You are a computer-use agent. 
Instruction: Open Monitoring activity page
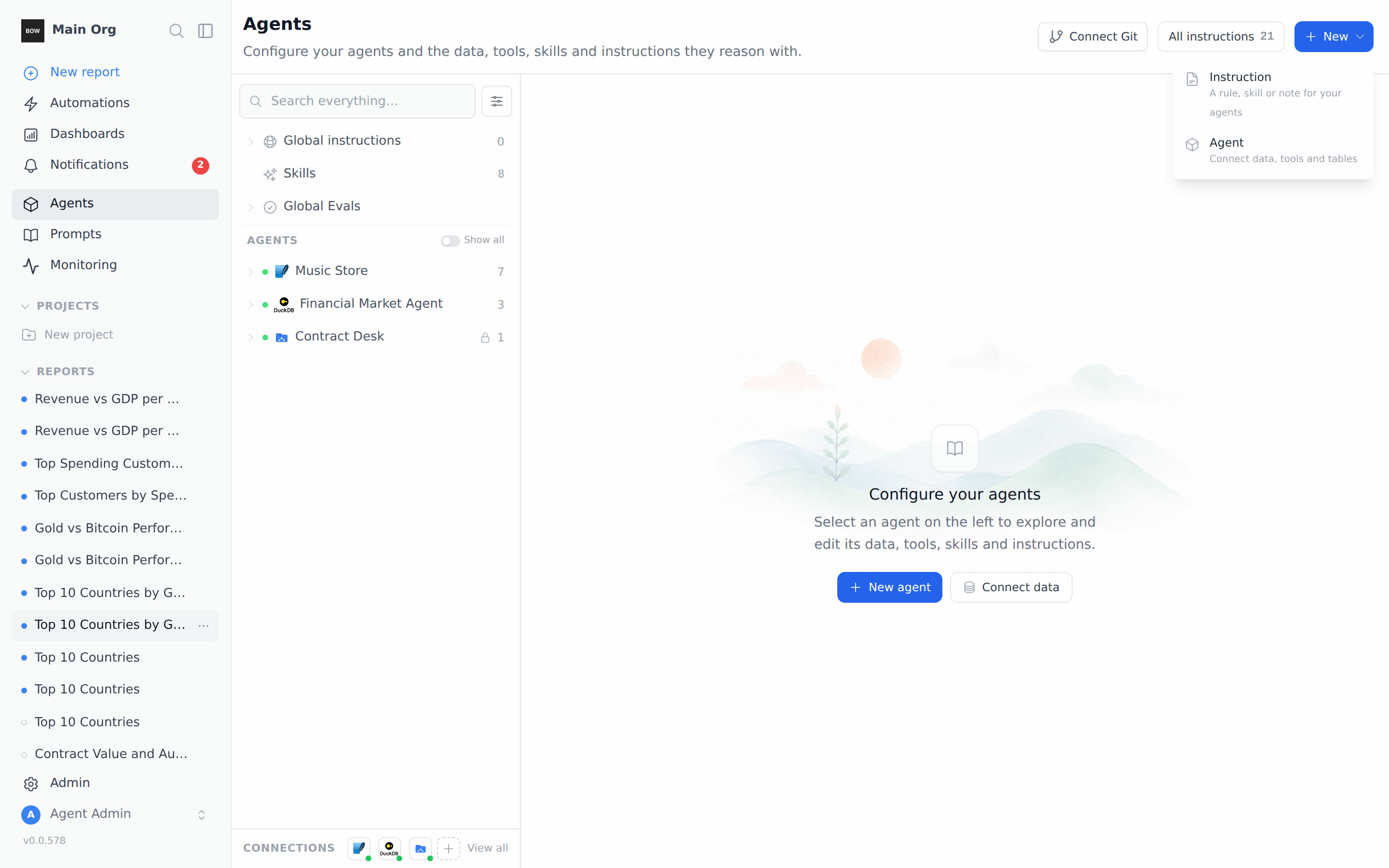coord(115,265)
